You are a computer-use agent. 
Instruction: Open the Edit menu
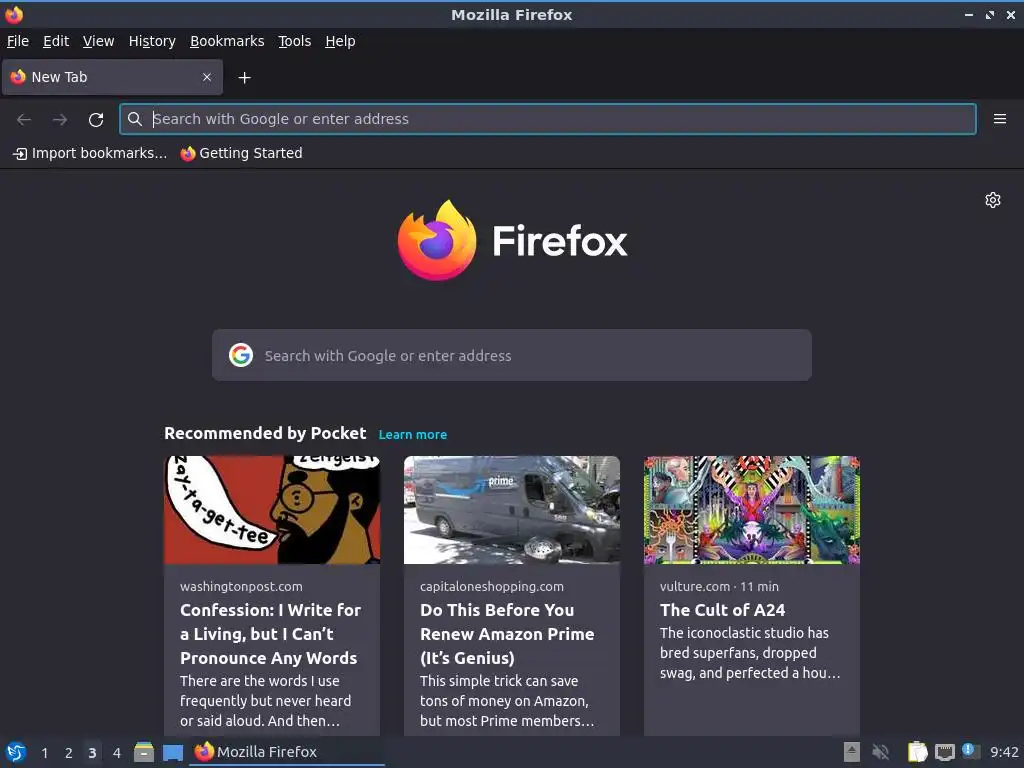(x=56, y=41)
